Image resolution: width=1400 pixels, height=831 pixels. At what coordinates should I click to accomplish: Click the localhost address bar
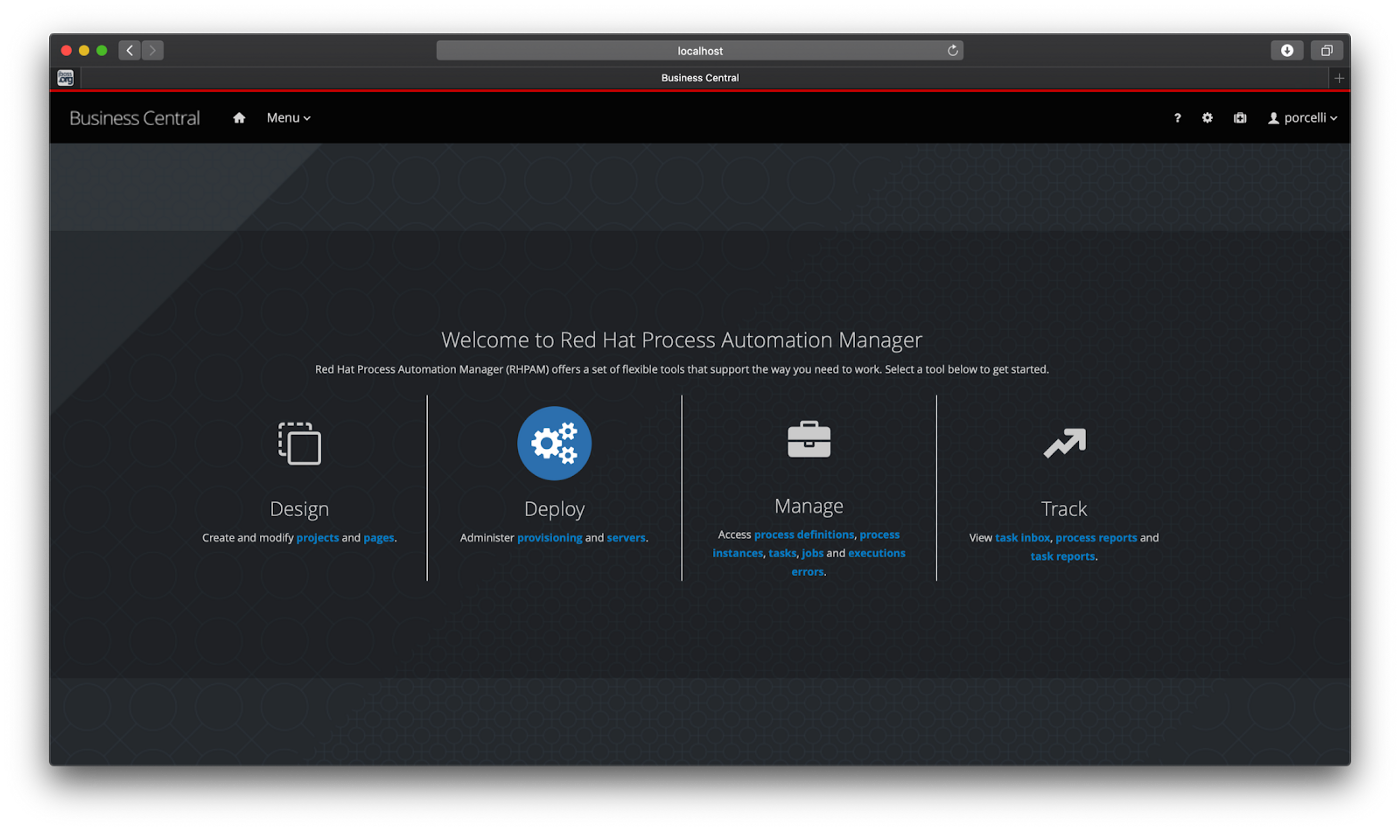click(x=700, y=50)
